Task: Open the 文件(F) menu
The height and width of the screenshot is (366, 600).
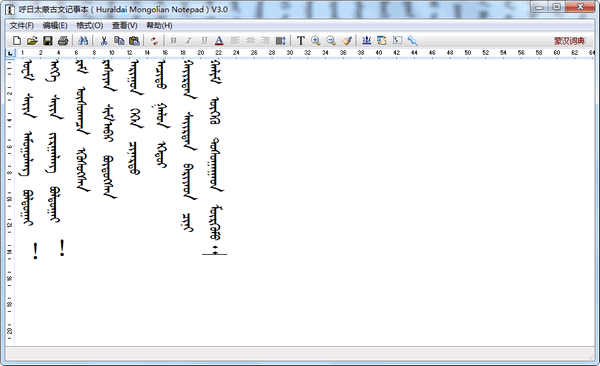Action: [x=21, y=26]
